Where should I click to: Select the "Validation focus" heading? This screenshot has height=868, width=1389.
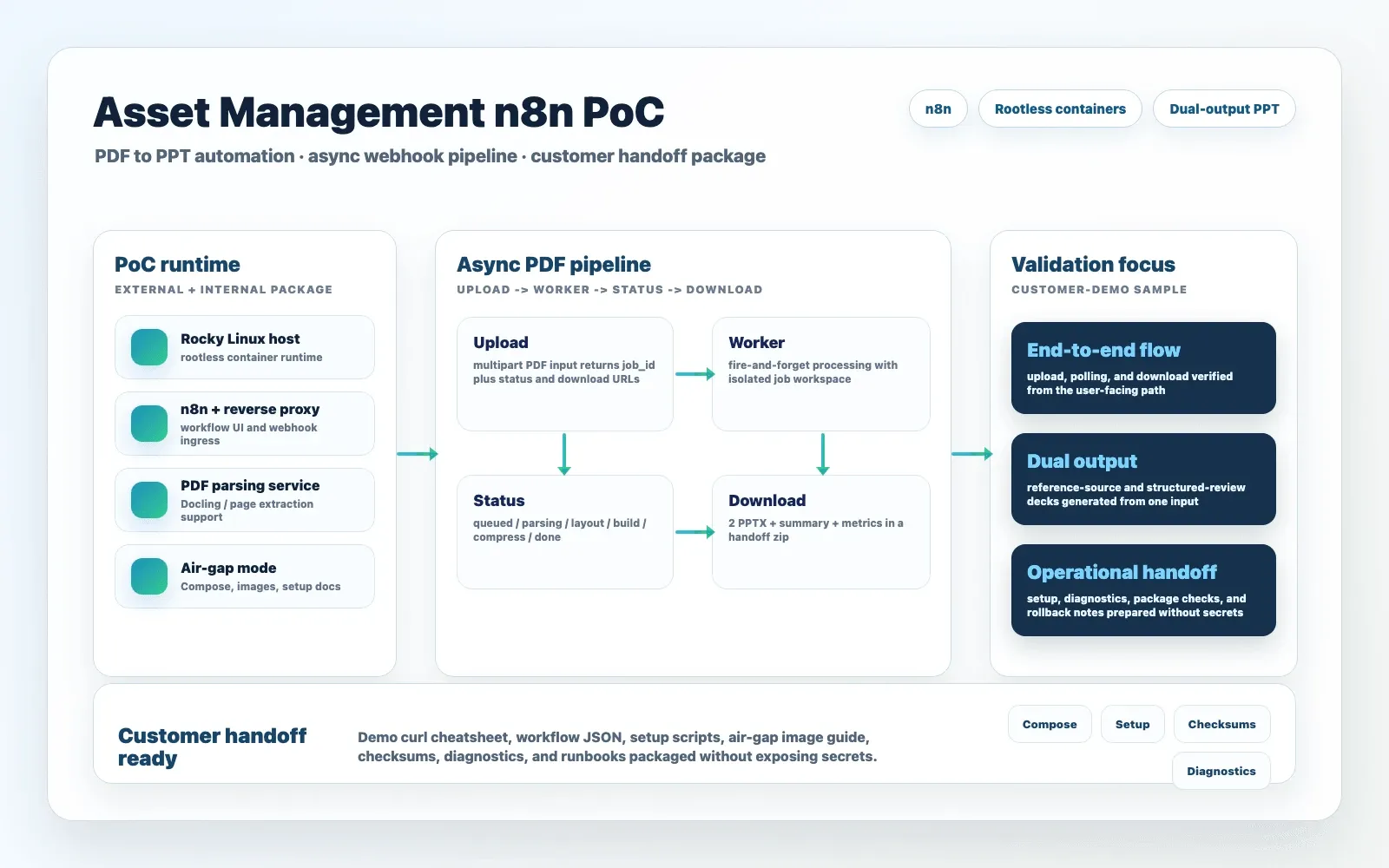tap(1093, 265)
